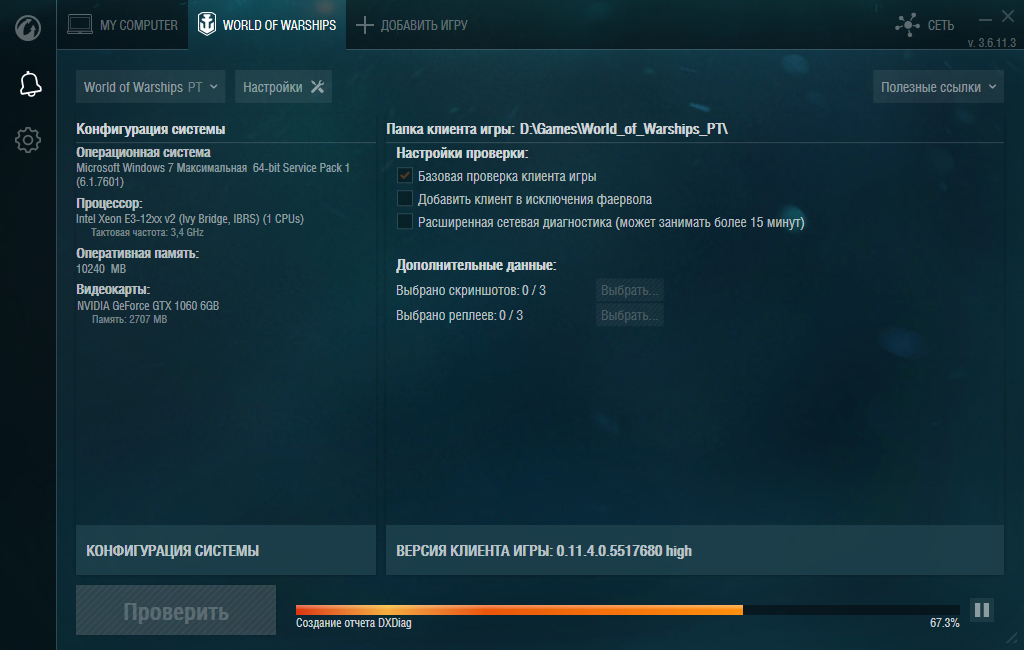Viewport: 1024px width, 650px height.
Task: Toggle Базовая проверка клиента игры checkbox
Action: [405, 176]
